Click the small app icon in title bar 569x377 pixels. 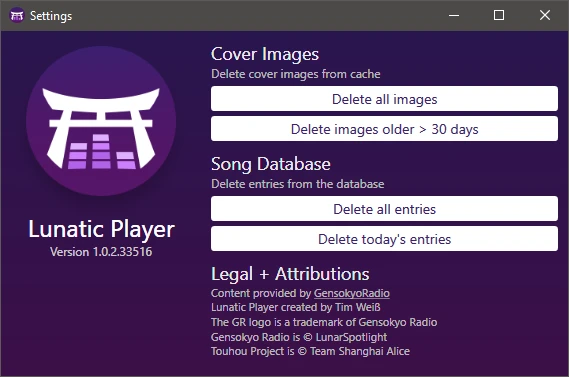coord(17,16)
